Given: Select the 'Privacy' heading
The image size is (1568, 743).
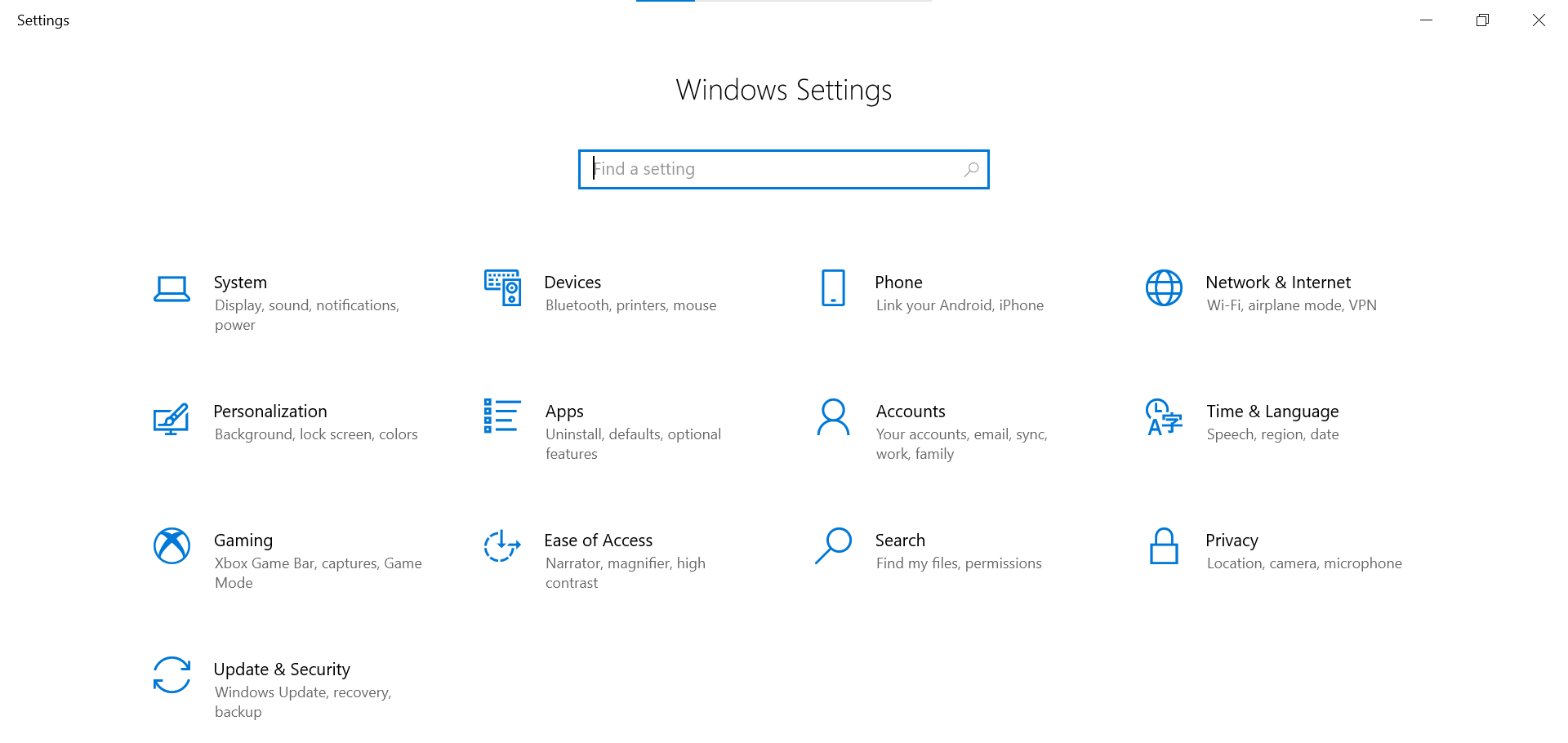Looking at the screenshot, I should tap(1232, 541).
